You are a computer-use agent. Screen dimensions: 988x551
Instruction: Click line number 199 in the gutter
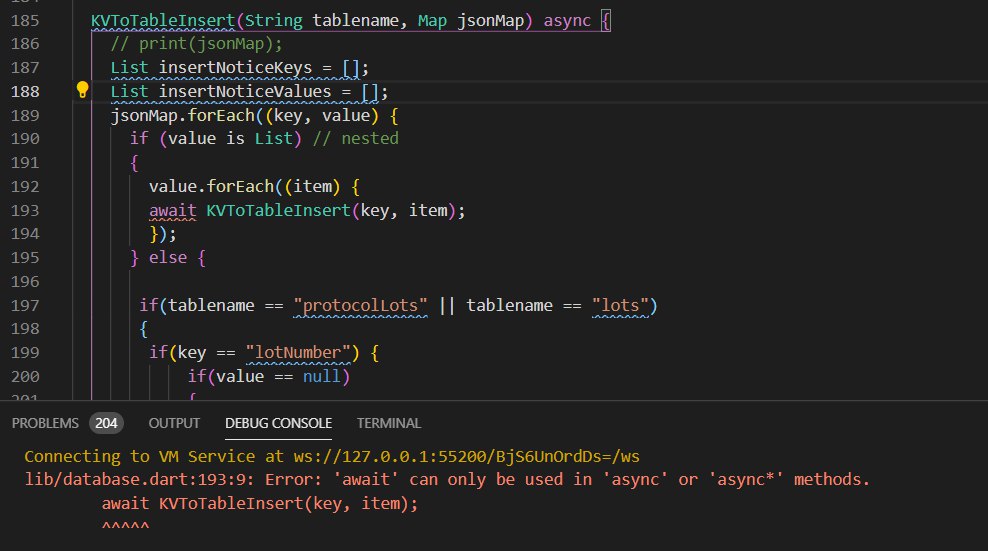coord(25,353)
